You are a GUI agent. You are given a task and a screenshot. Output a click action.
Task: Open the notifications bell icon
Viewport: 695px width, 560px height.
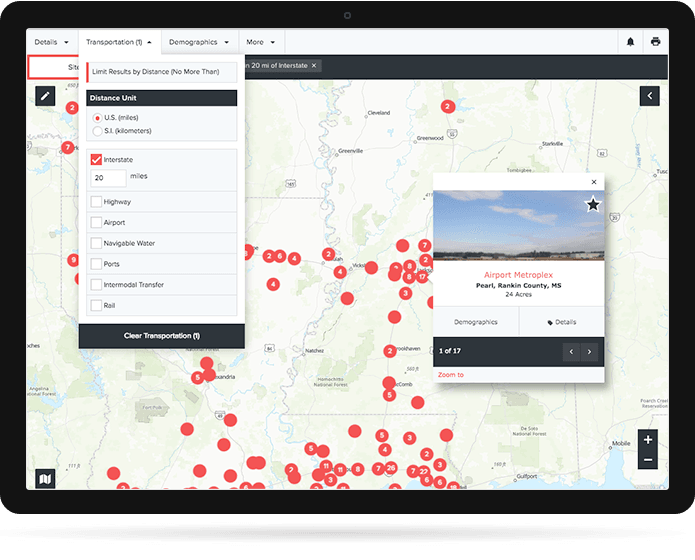tap(630, 42)
